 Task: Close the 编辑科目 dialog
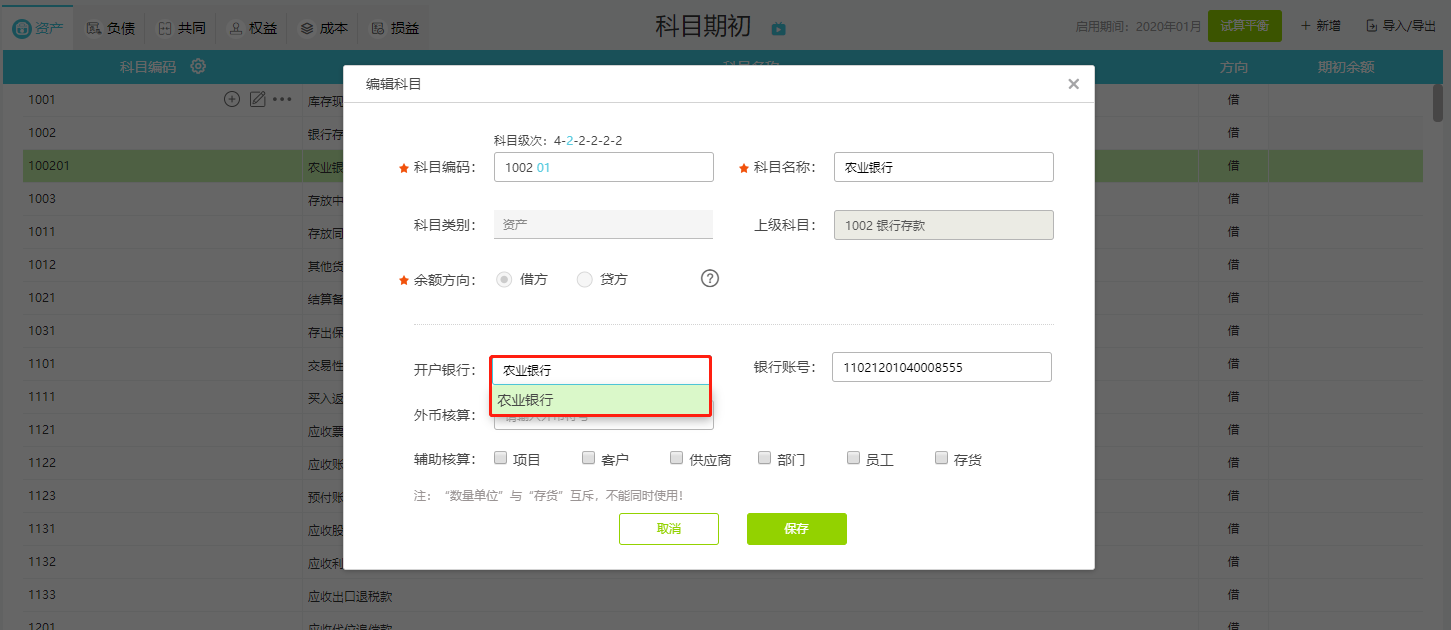tap(1073, 84)
